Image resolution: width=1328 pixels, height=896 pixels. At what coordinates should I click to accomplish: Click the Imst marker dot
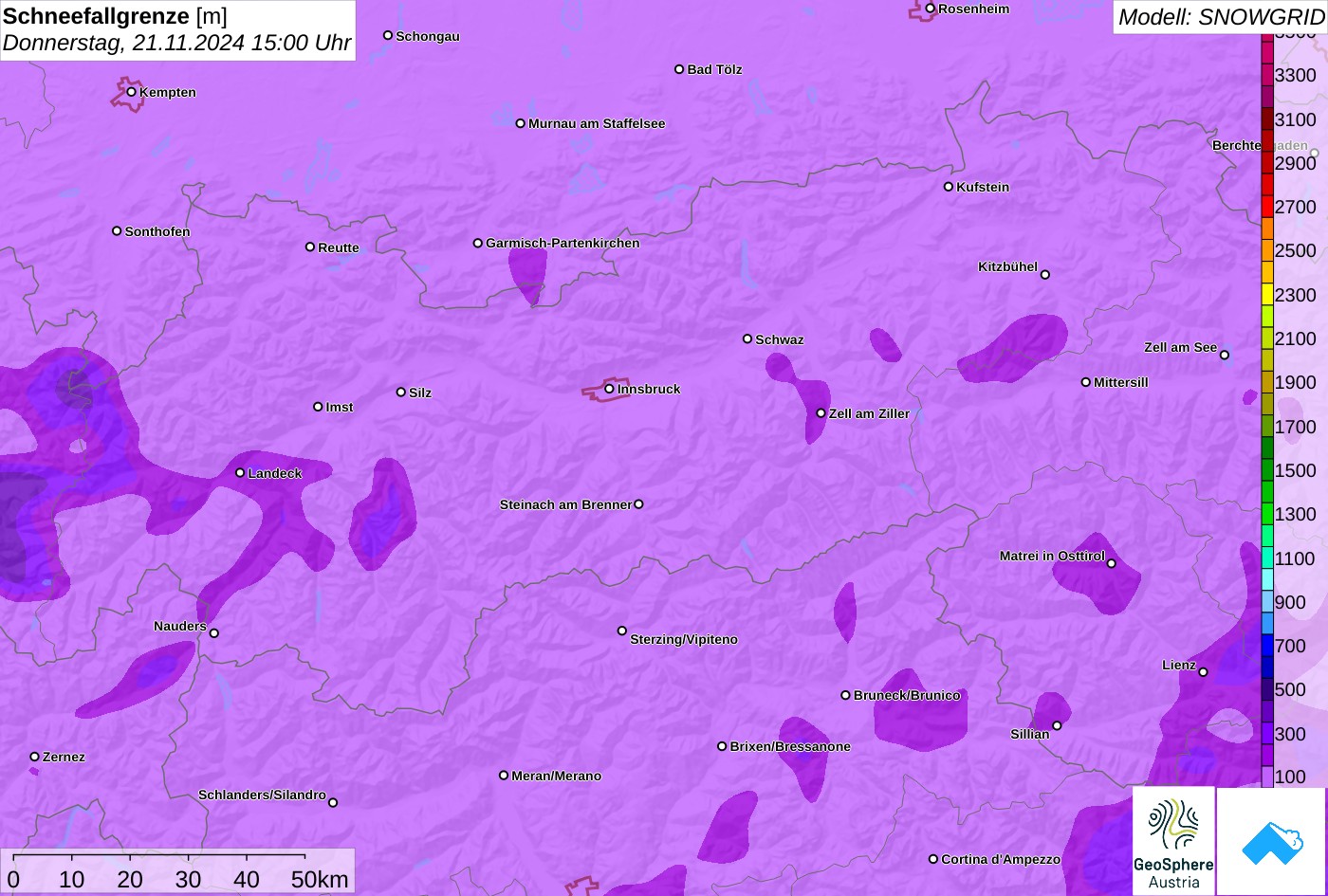click(x=318, y=407)
